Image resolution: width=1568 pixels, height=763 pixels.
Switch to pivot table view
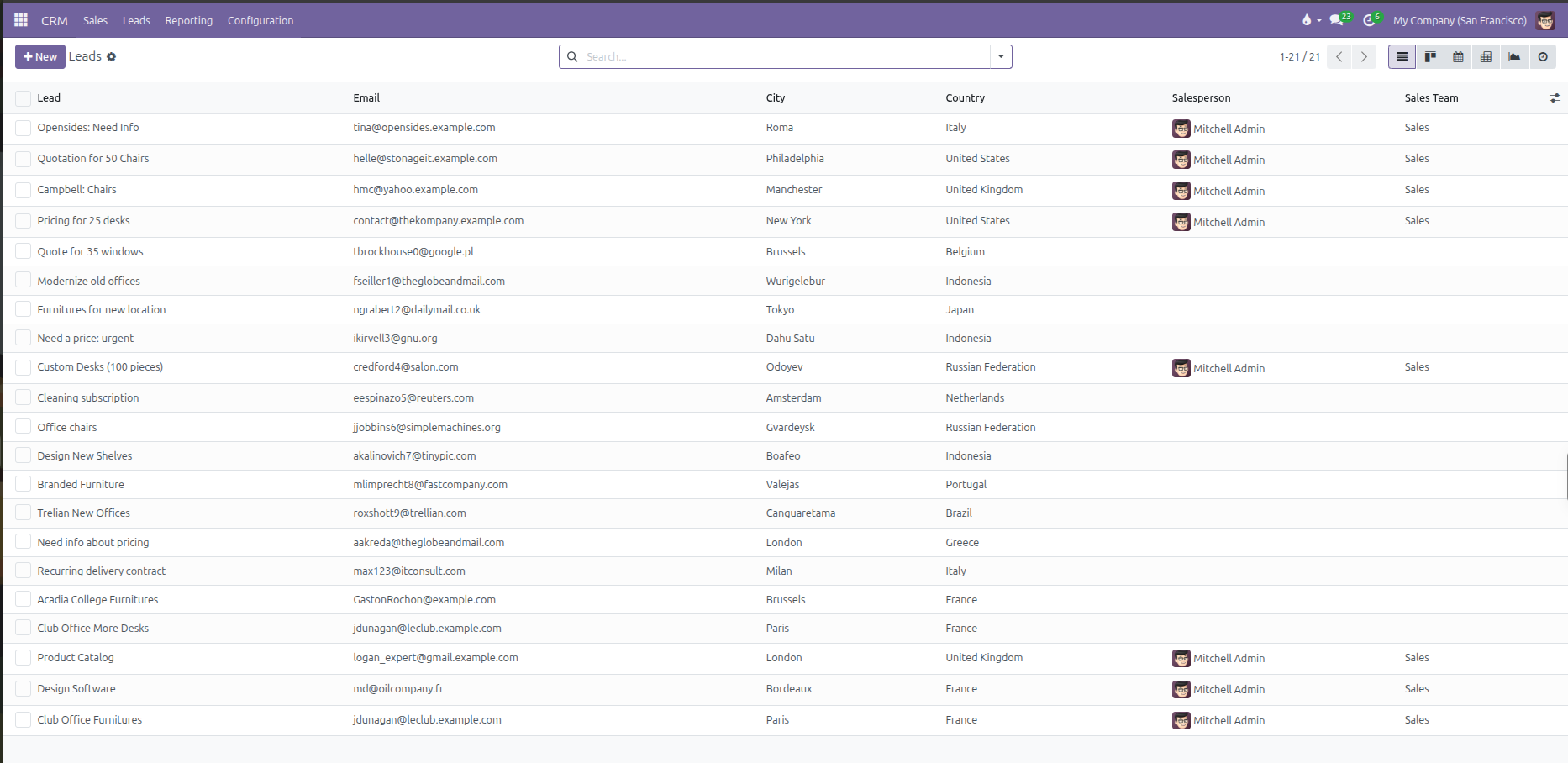pos(1486,57)
